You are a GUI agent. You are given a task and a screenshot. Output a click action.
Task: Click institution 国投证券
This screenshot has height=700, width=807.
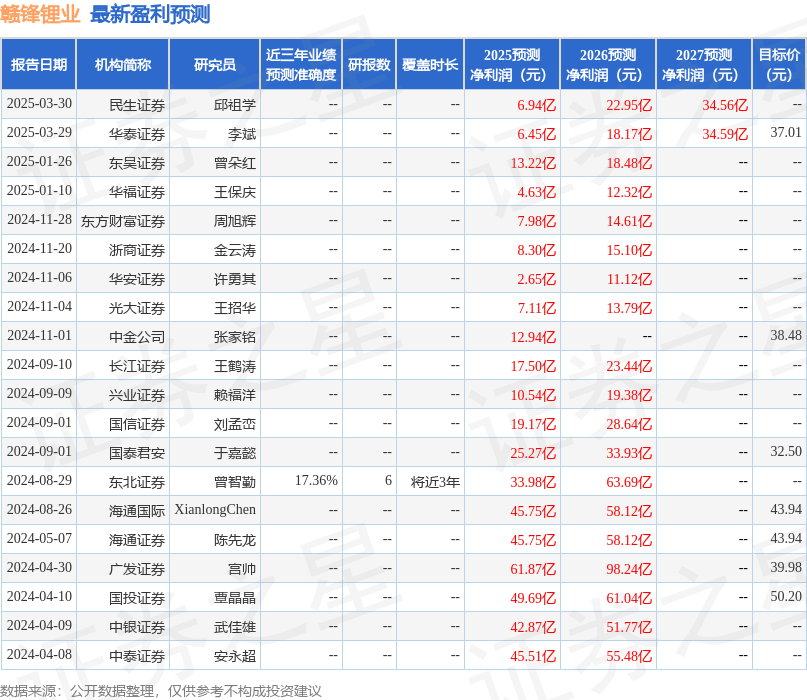click(137, 598)
